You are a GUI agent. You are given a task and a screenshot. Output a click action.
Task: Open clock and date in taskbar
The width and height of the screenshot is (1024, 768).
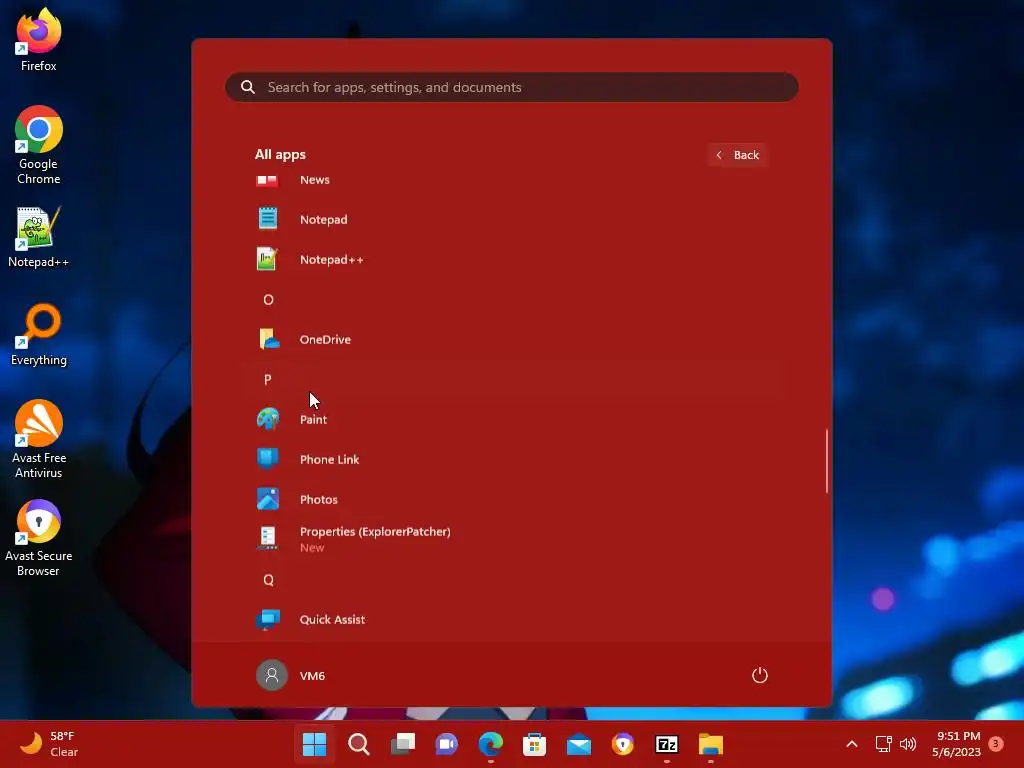point(956,744)
